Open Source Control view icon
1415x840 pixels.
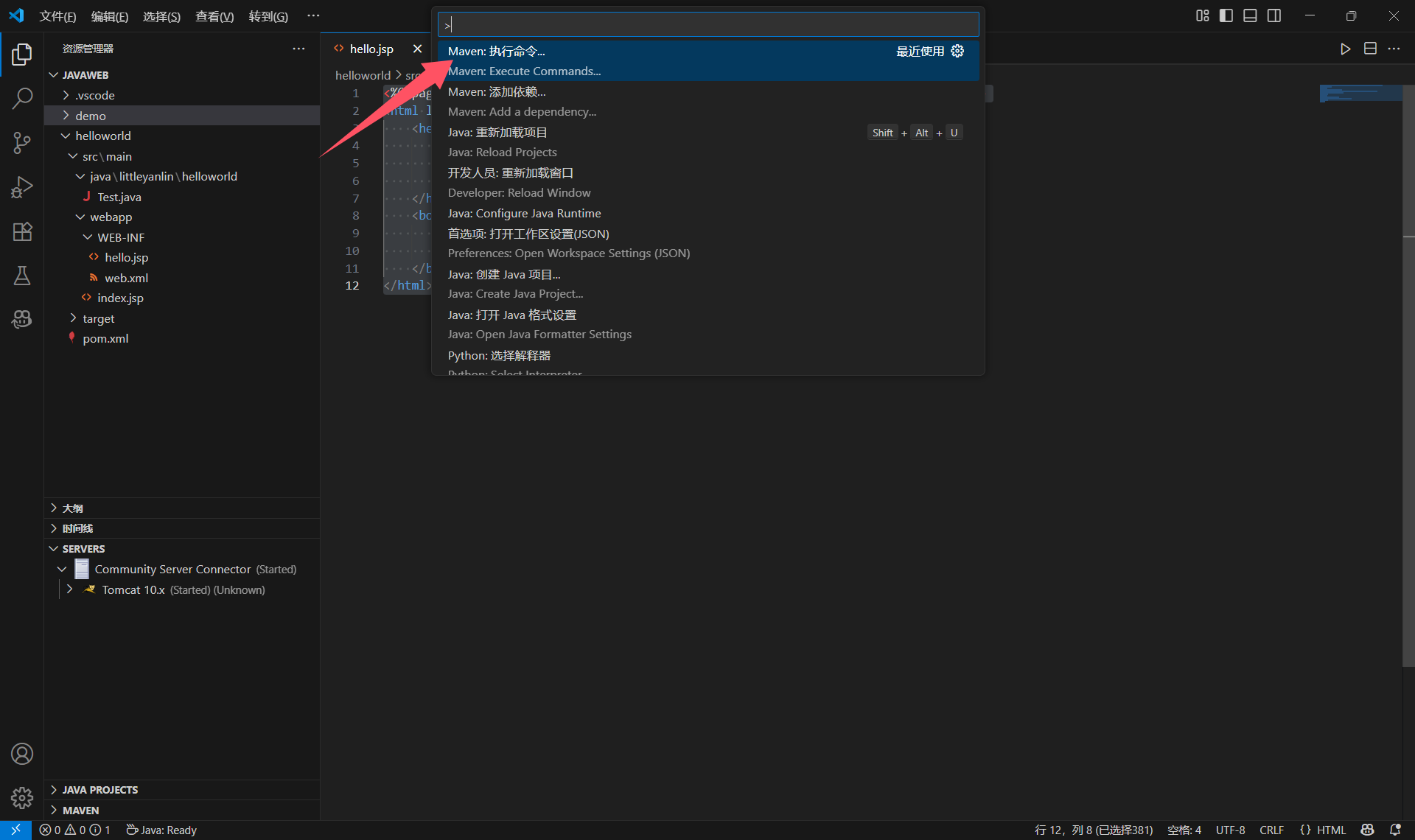point(22,142)
